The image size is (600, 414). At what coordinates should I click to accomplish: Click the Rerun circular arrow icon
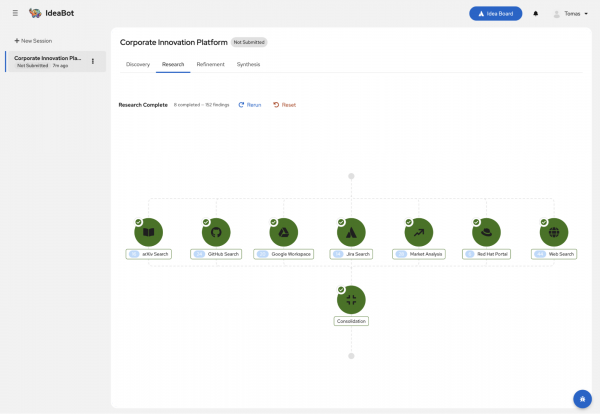[241, 105]
